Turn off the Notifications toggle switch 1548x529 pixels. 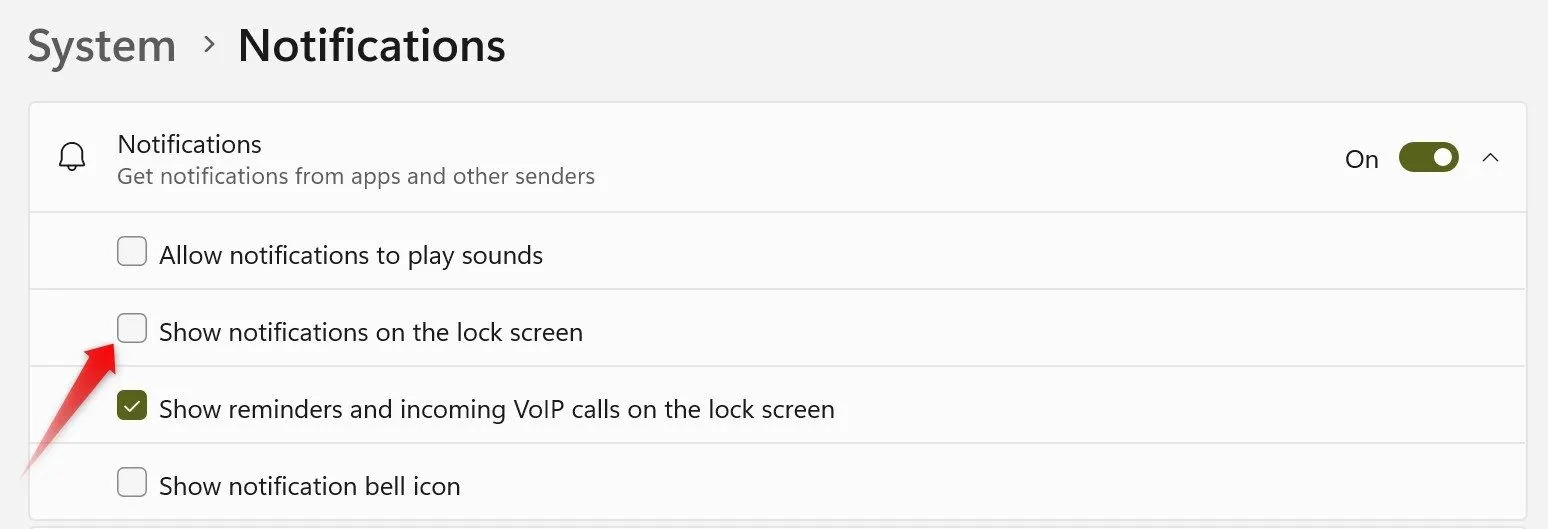tap(1428, 158)
